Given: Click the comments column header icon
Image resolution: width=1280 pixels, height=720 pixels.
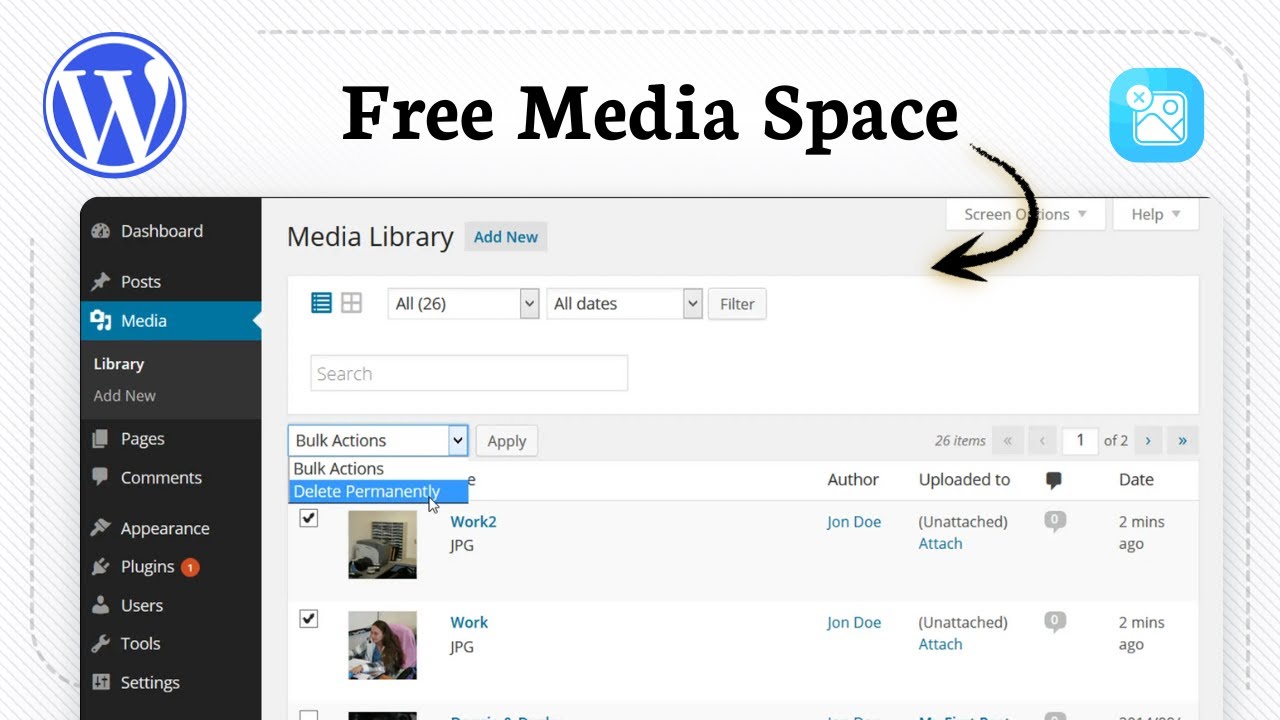Looking at the screenshot, I should [1054, 481].
